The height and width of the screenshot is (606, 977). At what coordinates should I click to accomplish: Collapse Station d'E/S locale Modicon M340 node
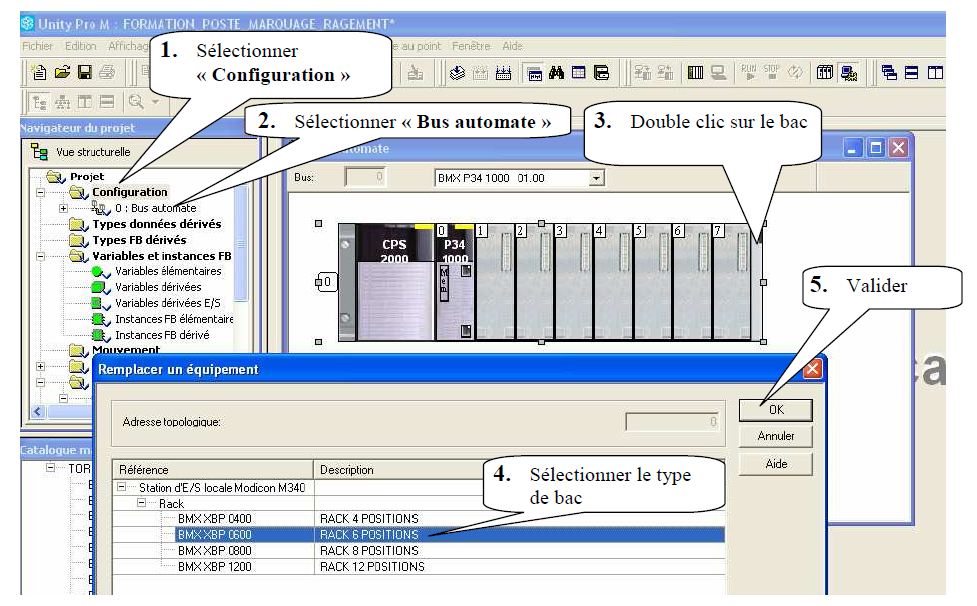(122, 487)
